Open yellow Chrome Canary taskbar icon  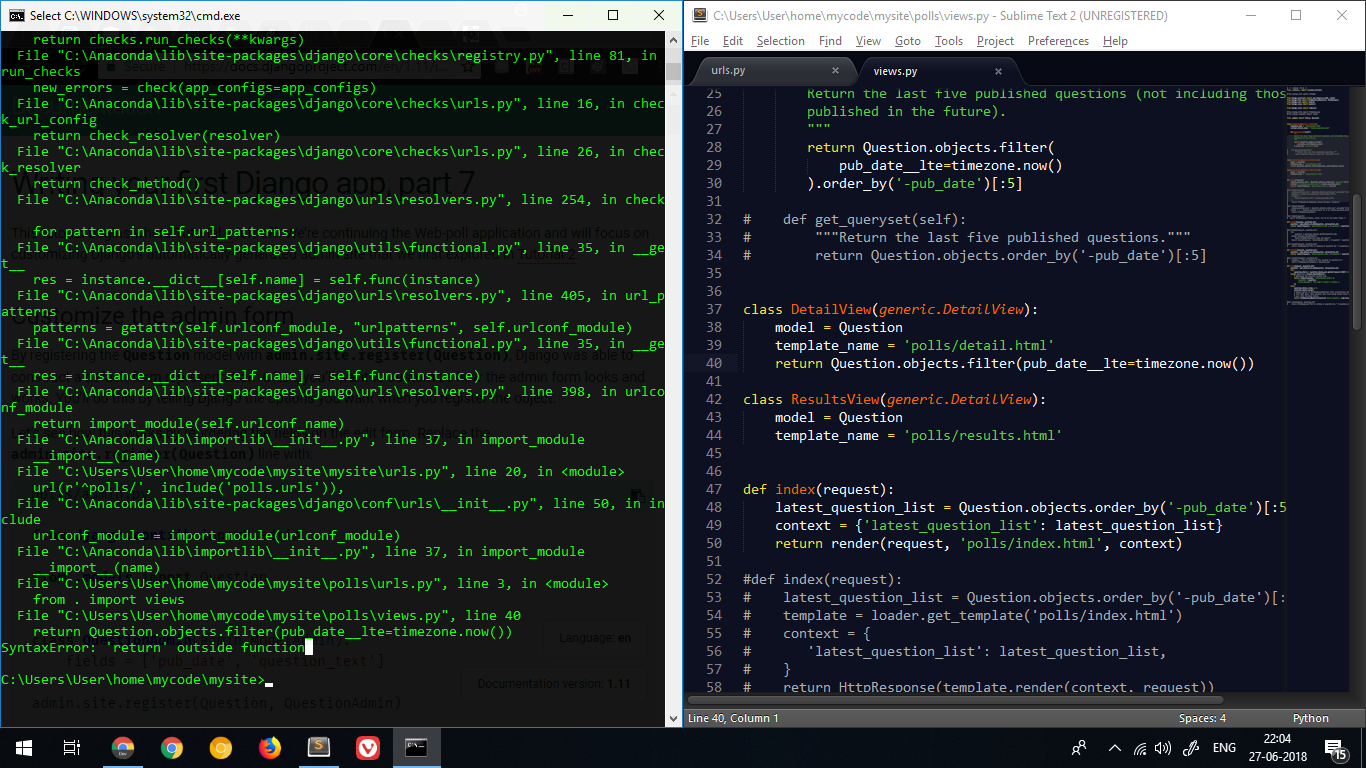221,747
